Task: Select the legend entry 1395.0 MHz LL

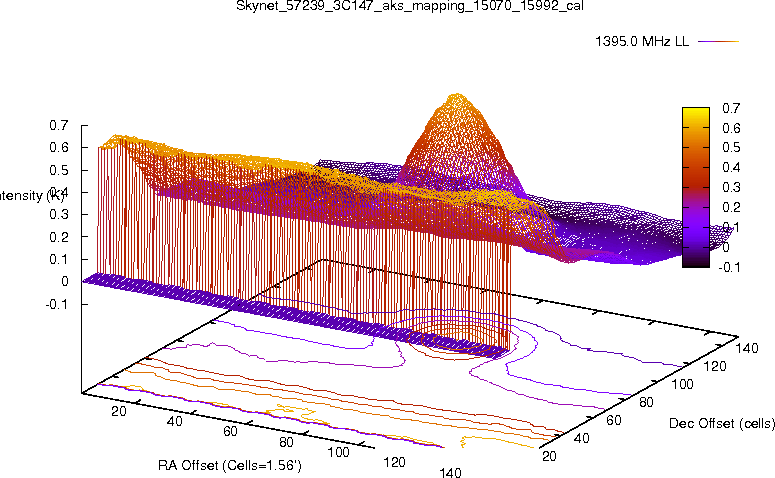Action: (x=642, y=42)
